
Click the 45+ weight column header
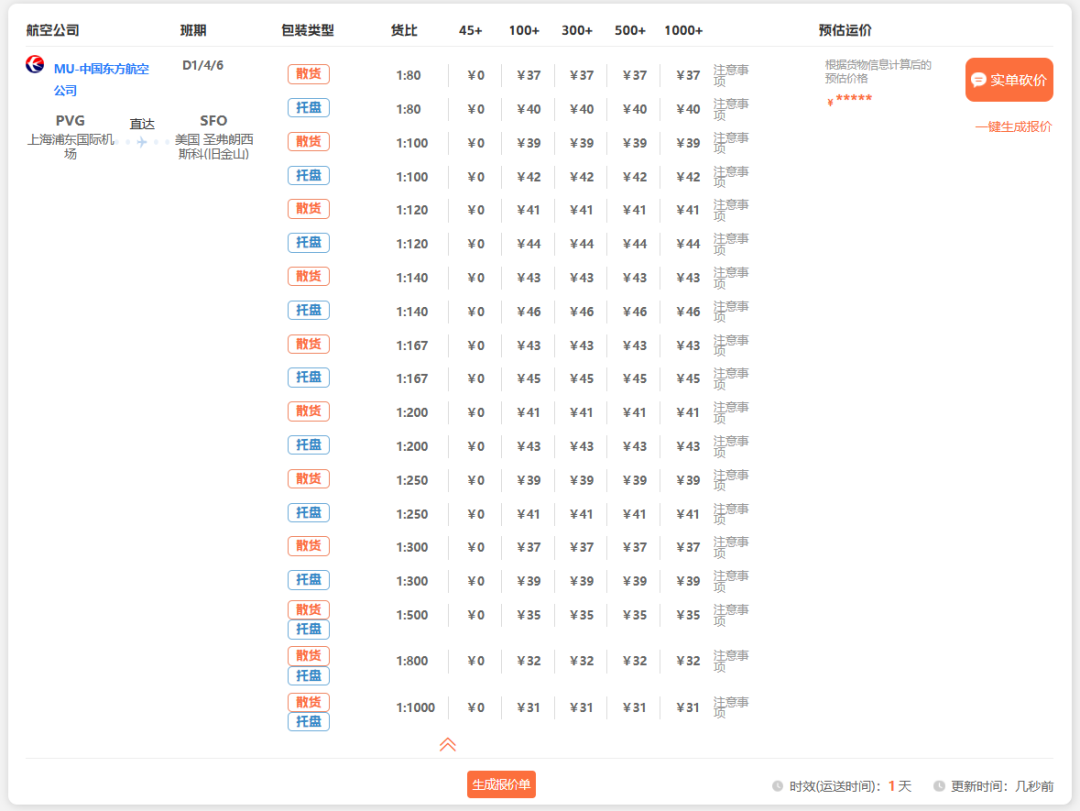click(470, 30)
